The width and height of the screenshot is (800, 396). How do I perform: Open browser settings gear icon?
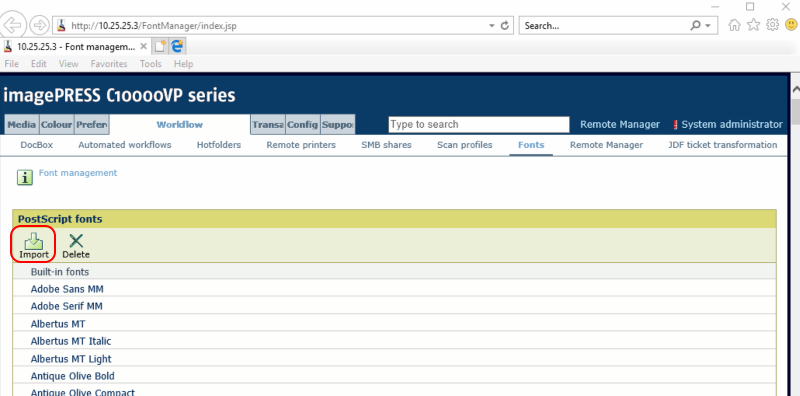pyautogui.click(x=772, y=25)
